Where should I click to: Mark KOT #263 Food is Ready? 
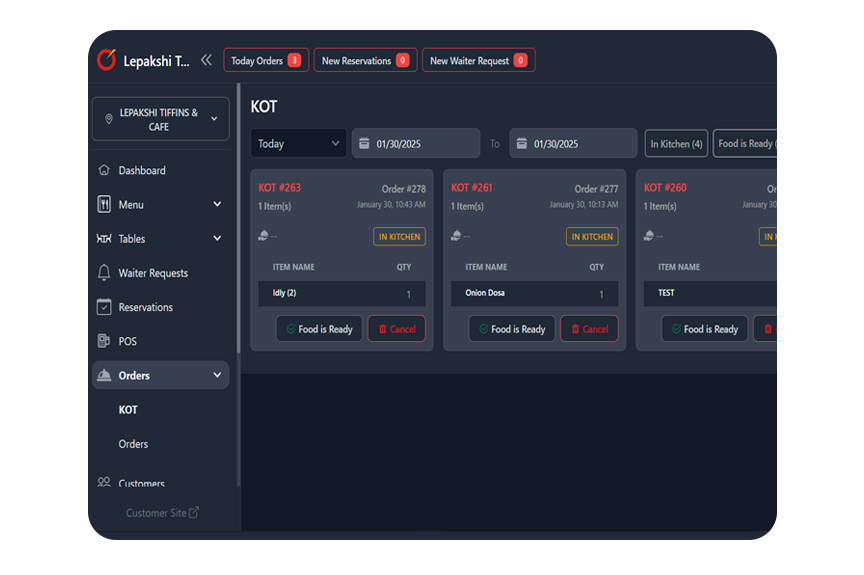[x=319, y=329]
